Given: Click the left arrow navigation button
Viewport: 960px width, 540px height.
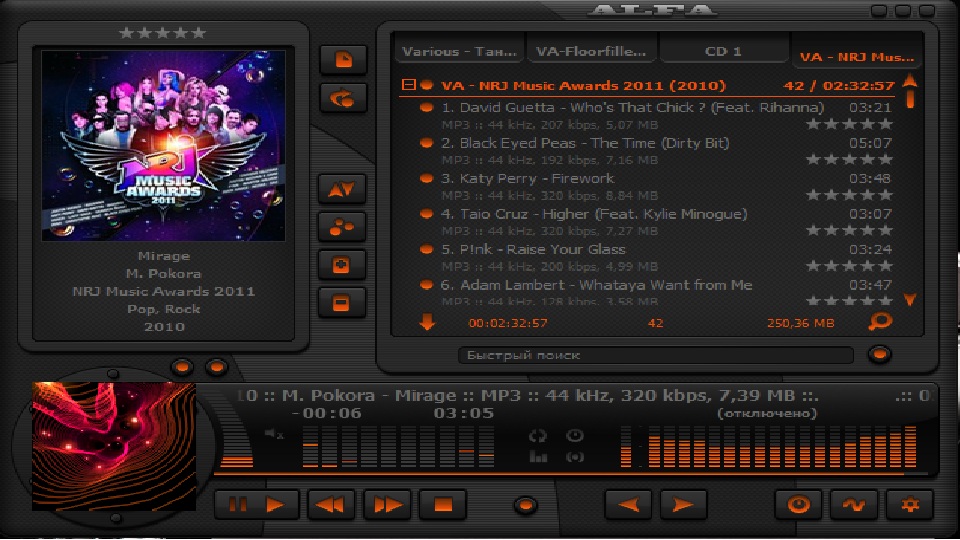Looking at the screenshot, I should [628, 505].
